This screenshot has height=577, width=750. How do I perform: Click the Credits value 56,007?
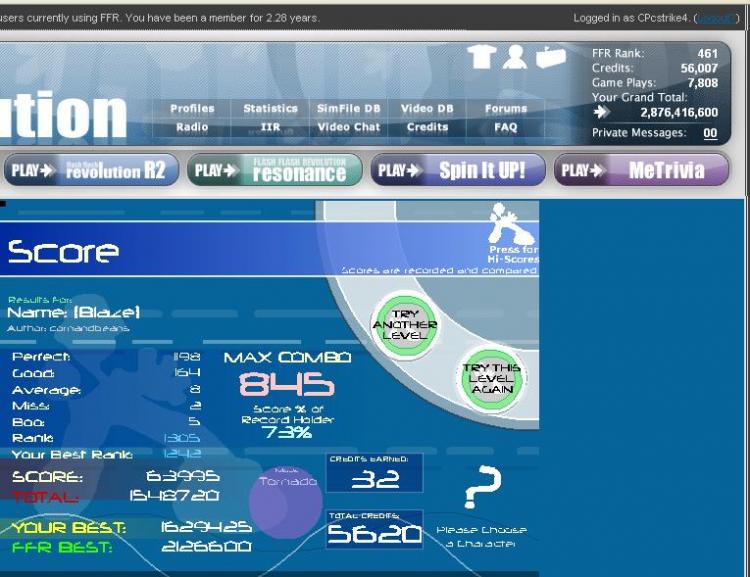pos(699,68)
